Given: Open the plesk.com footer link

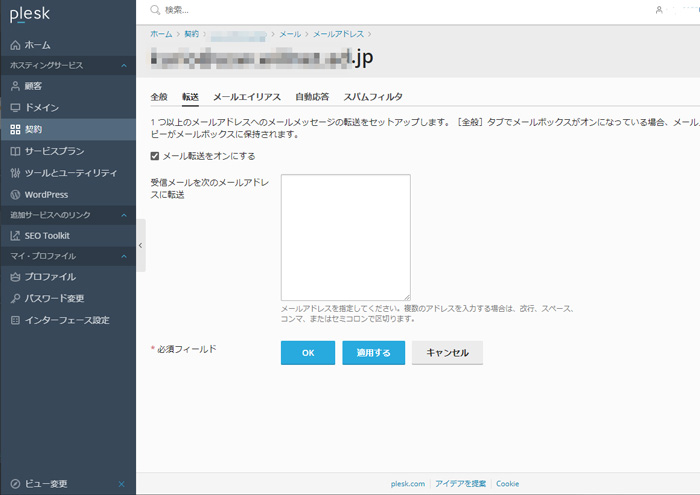Looking at the screenshot, I should (408, 484).
